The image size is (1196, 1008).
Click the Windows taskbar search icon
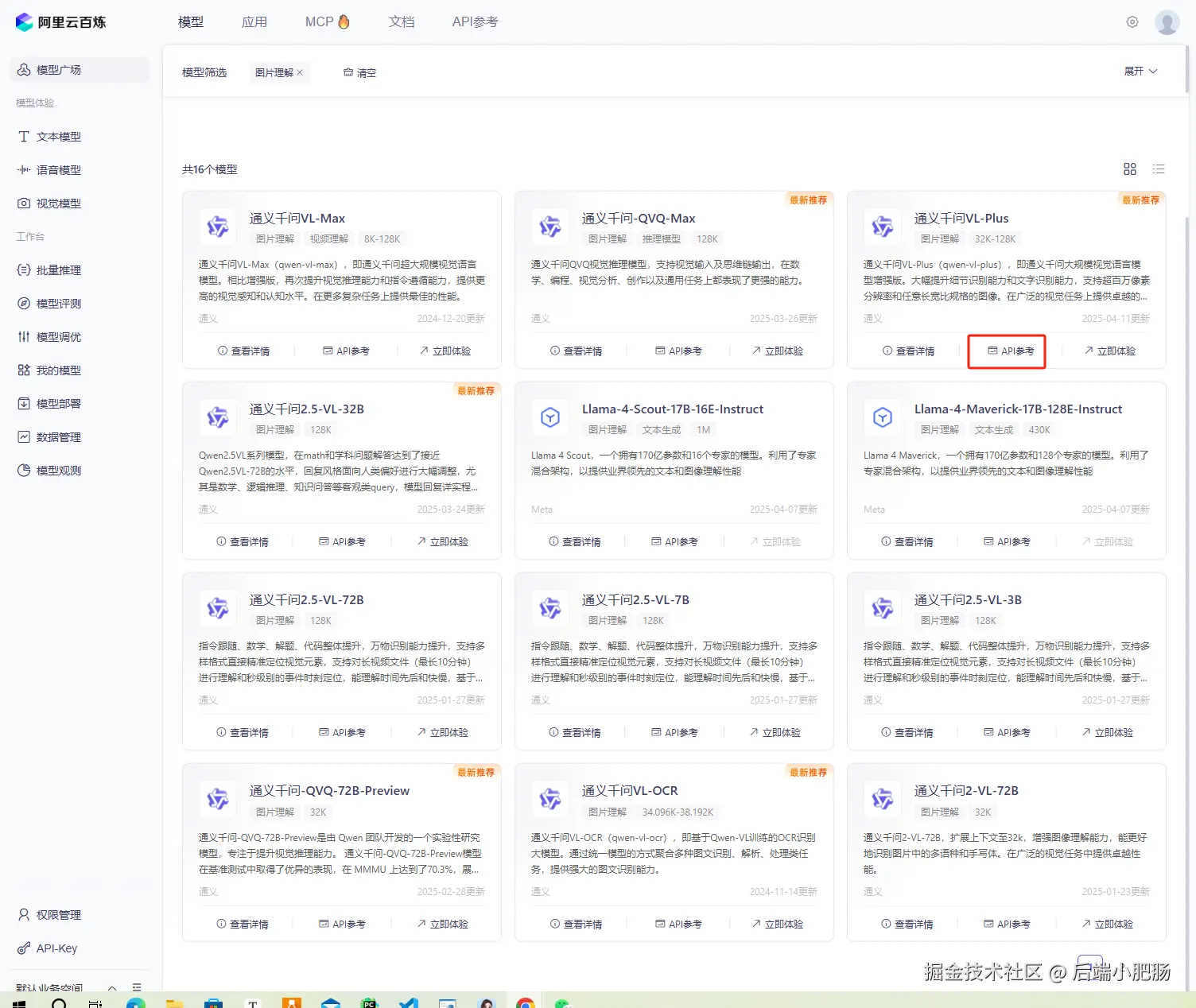coord(59,1003)
